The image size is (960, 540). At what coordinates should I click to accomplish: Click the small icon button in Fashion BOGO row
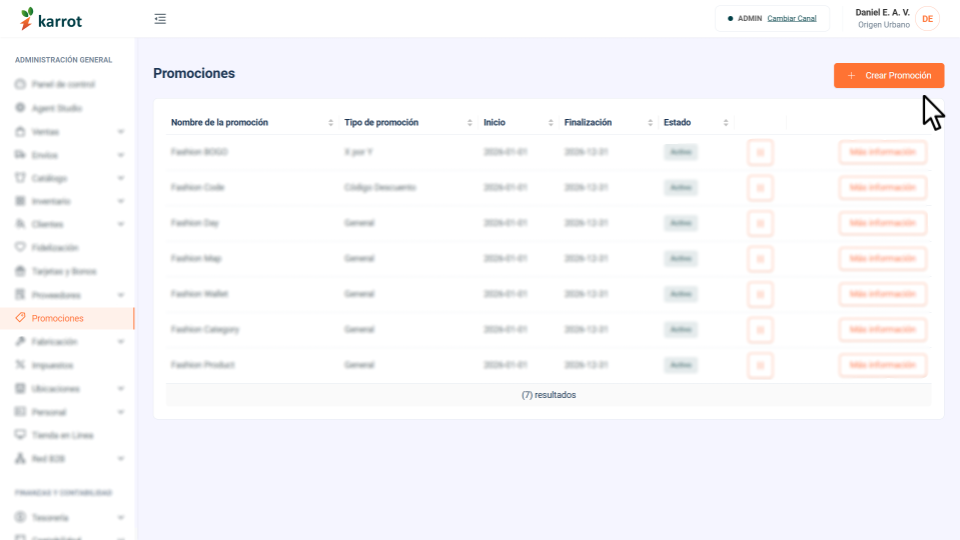[x=760, y=152]
